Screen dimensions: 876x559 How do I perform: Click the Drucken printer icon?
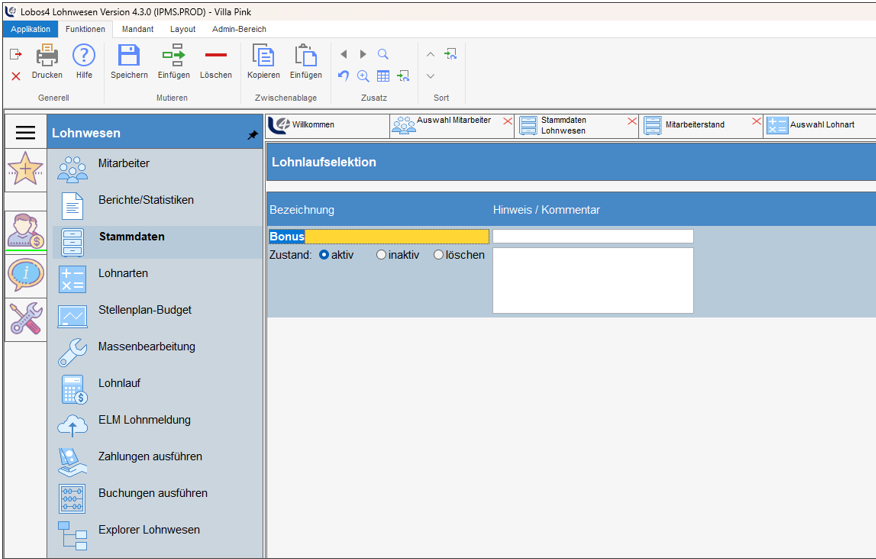[47, 57]
